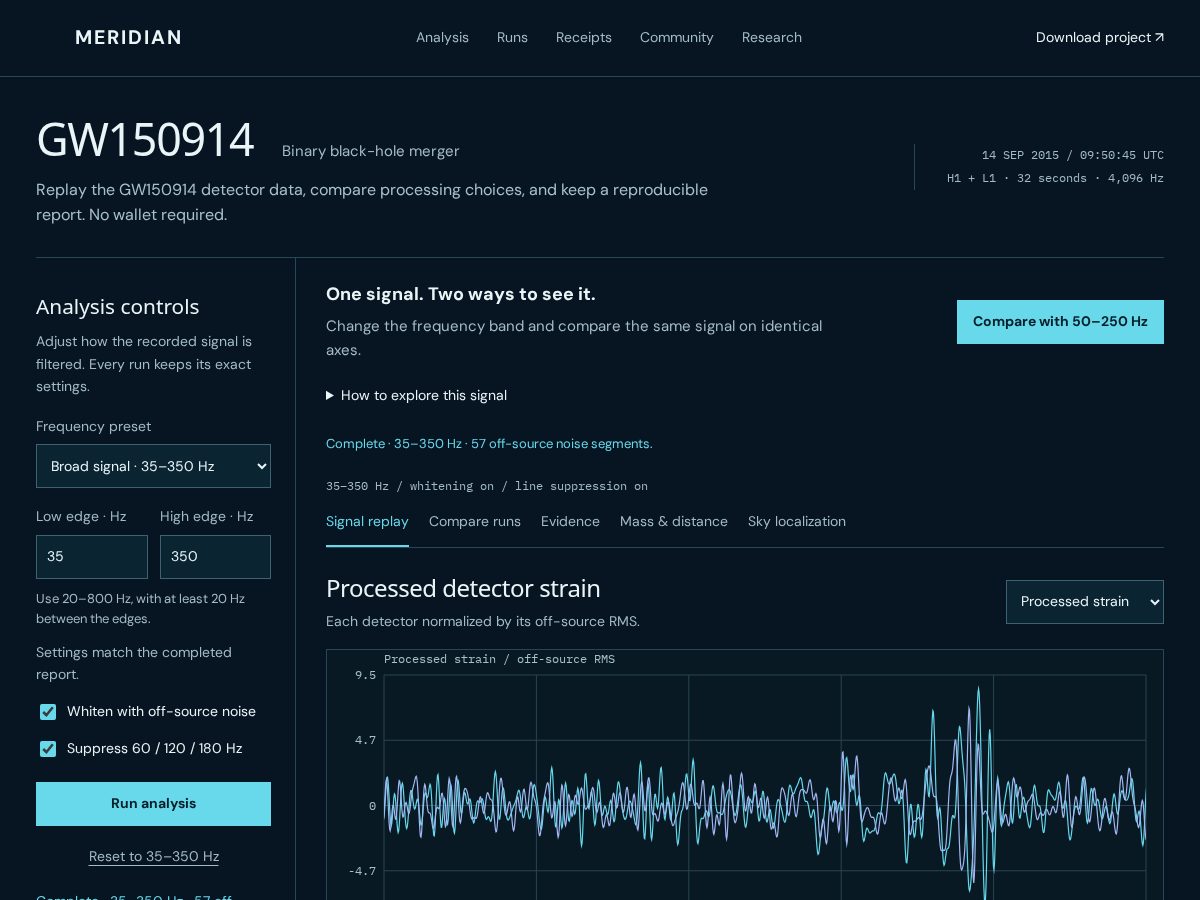Click the 35–350 Hz / whitening on settings line

pyautogui.click(x=487, y=486)
